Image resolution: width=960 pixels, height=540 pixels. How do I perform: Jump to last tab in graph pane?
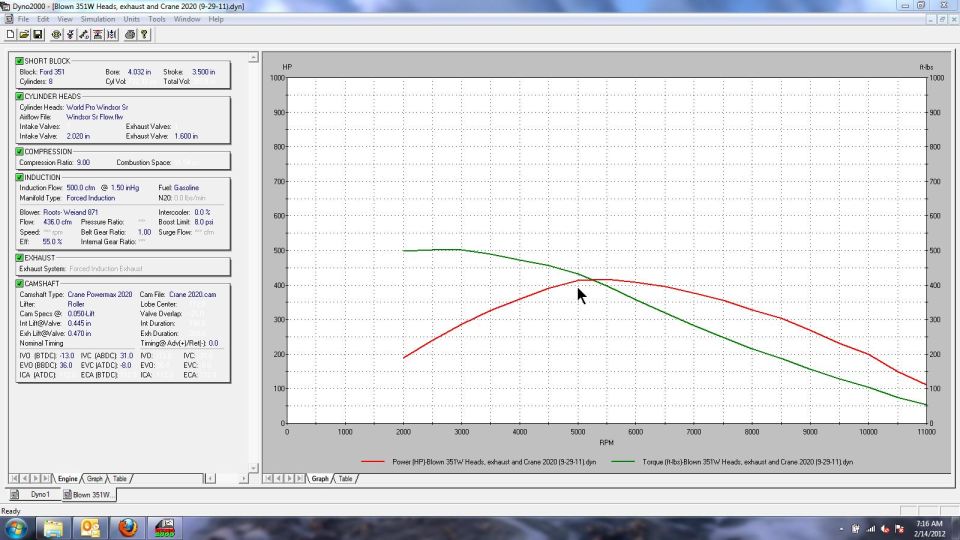(x=299, y=478)
